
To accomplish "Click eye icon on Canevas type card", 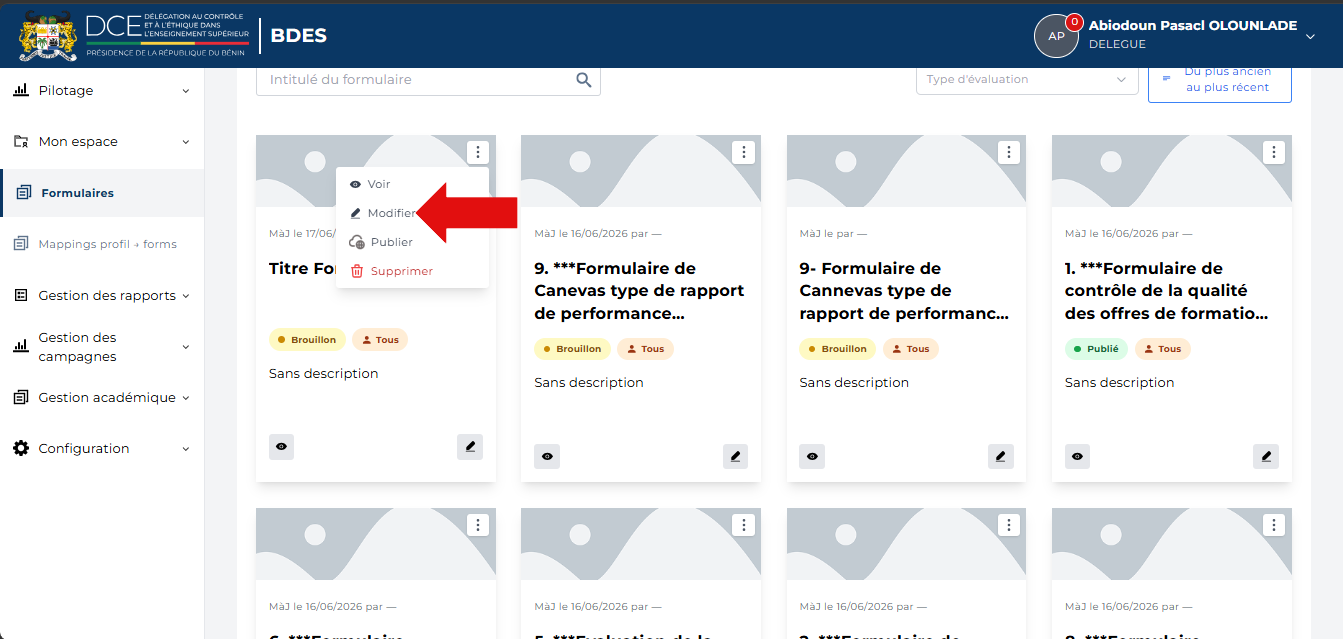I will point(547,456).
